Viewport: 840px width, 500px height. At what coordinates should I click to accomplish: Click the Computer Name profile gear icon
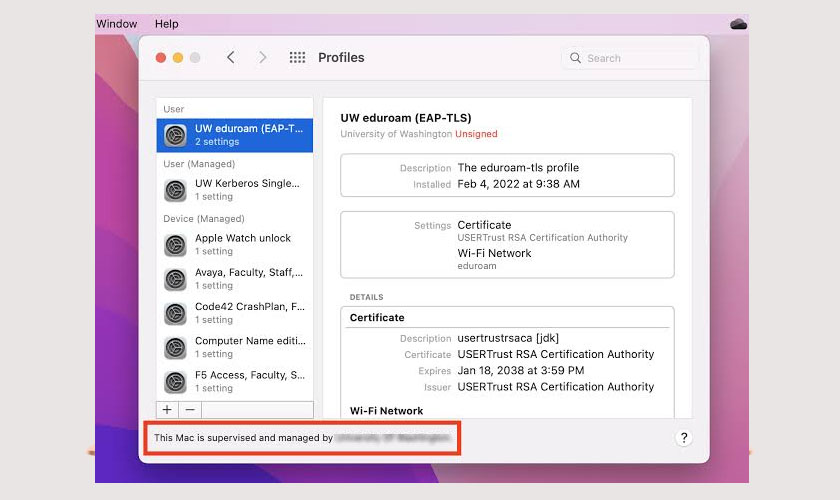point(175,348)
